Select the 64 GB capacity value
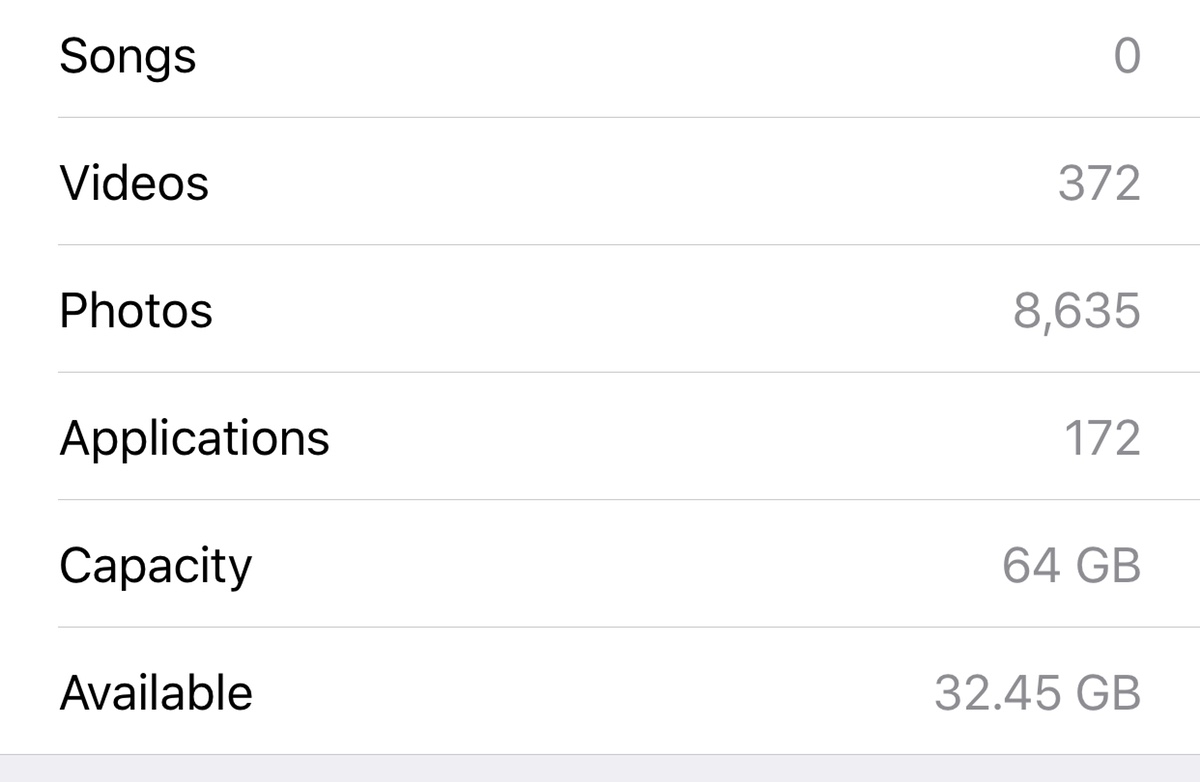This screenshot has height=782, width=1200. point(1071,566)
